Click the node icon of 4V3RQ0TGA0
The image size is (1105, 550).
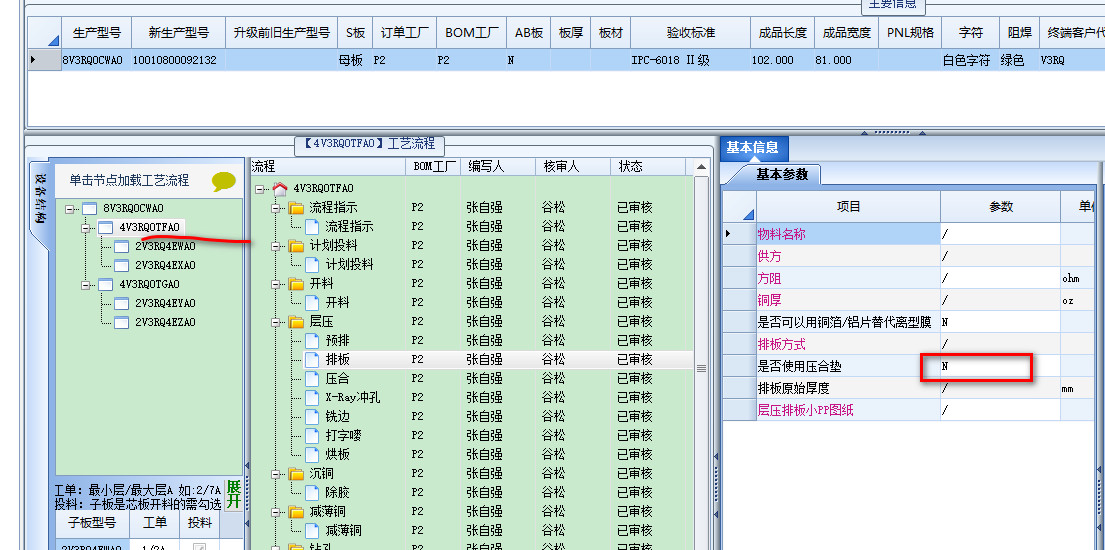(x=106, y=285)
